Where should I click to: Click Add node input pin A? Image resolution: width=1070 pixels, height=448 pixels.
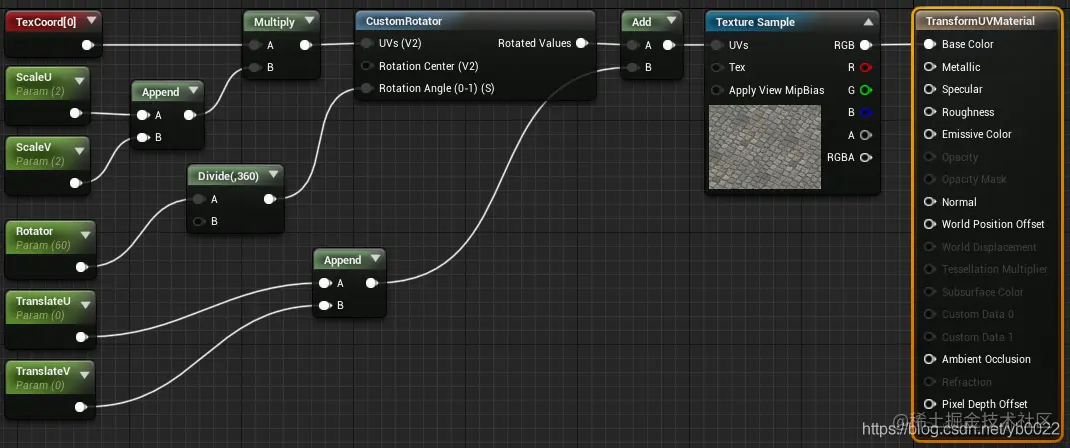tap(633, 46)
